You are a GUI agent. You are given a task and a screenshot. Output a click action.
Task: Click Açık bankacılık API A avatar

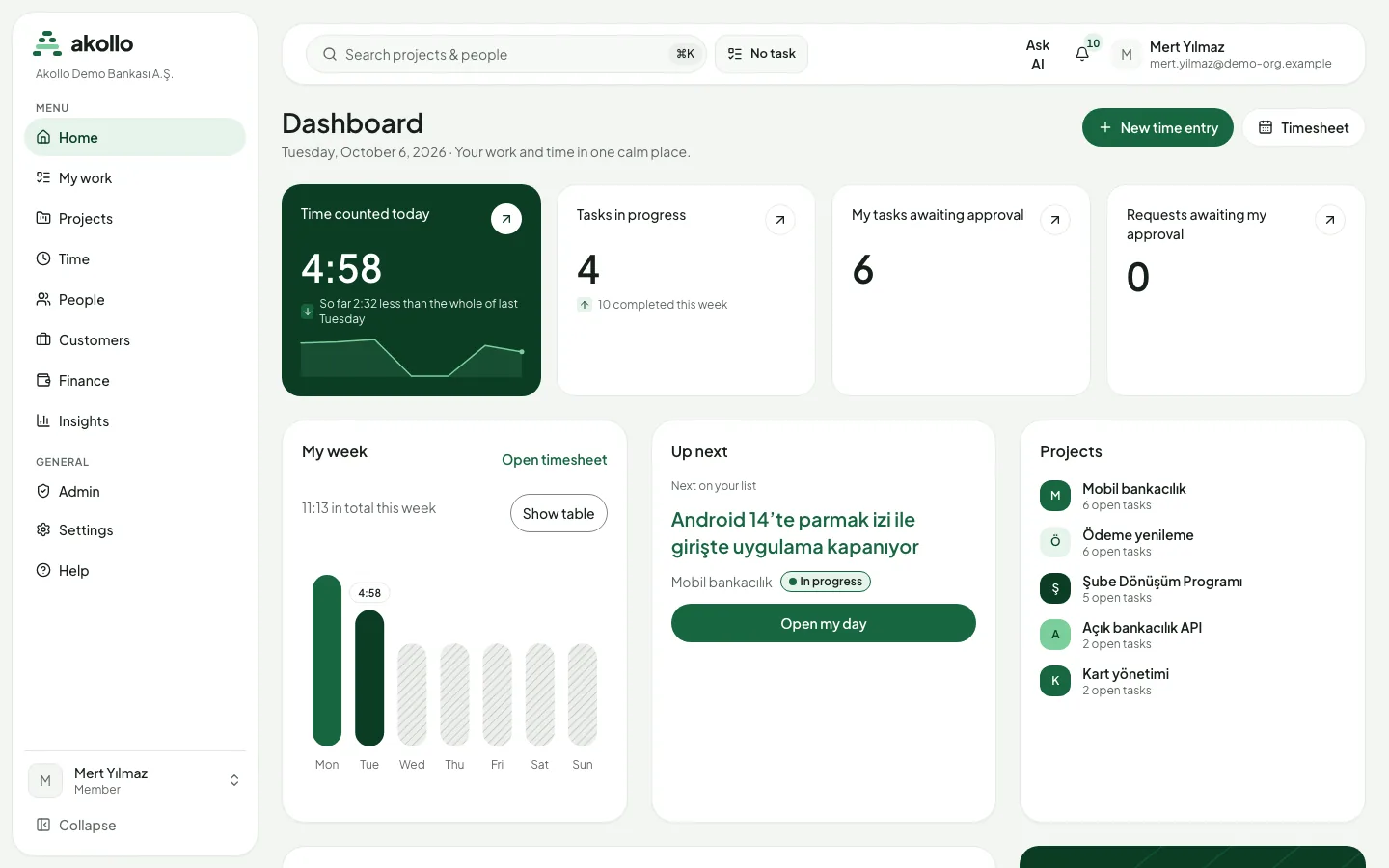(x=1055, y=635)
